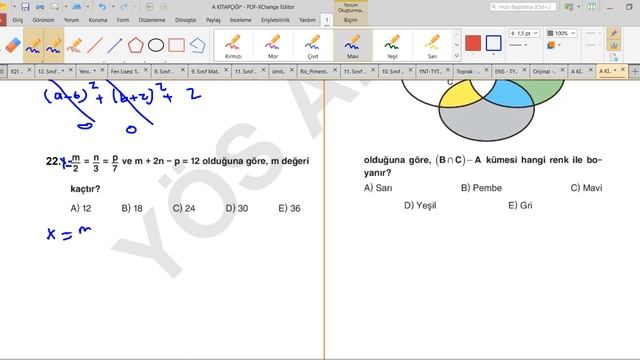The image size is (640, 360).
Task: Select the blue Arrow tool
Action: point(115,45)
